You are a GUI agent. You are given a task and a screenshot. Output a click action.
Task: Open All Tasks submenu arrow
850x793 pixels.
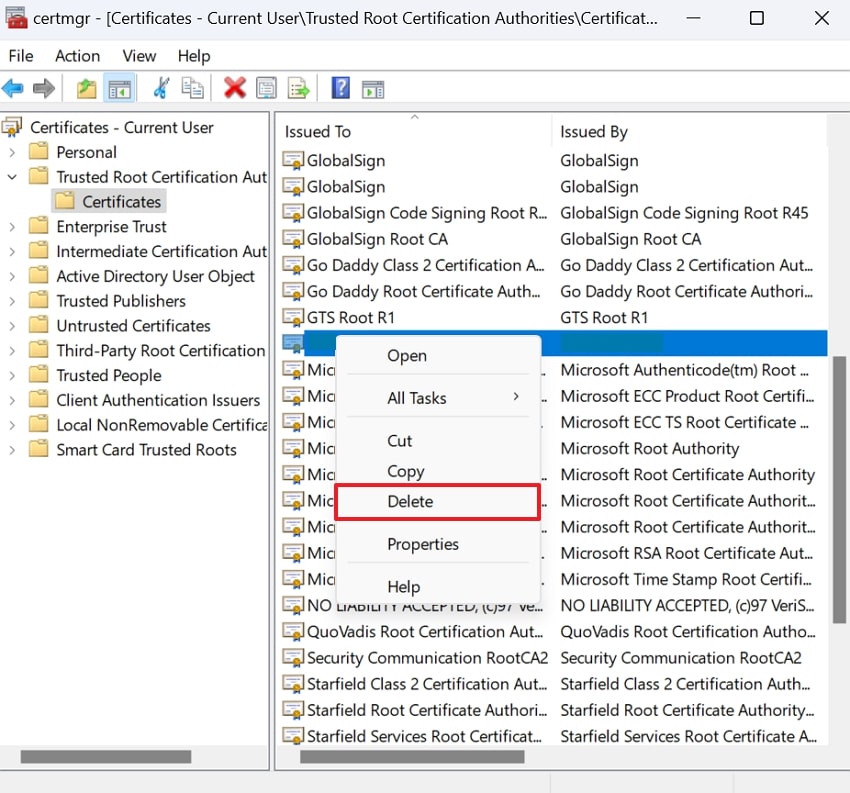pyautogui.click(x=516, y=397)
